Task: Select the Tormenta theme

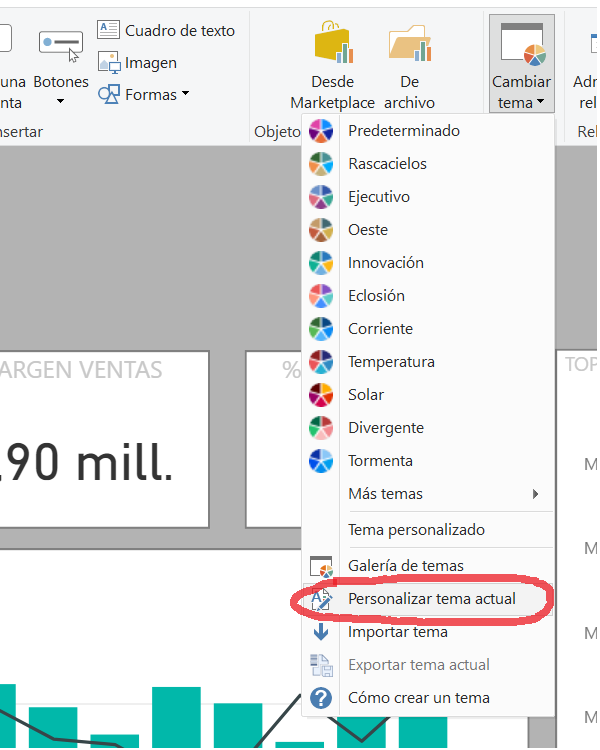Action: (428, 461)
